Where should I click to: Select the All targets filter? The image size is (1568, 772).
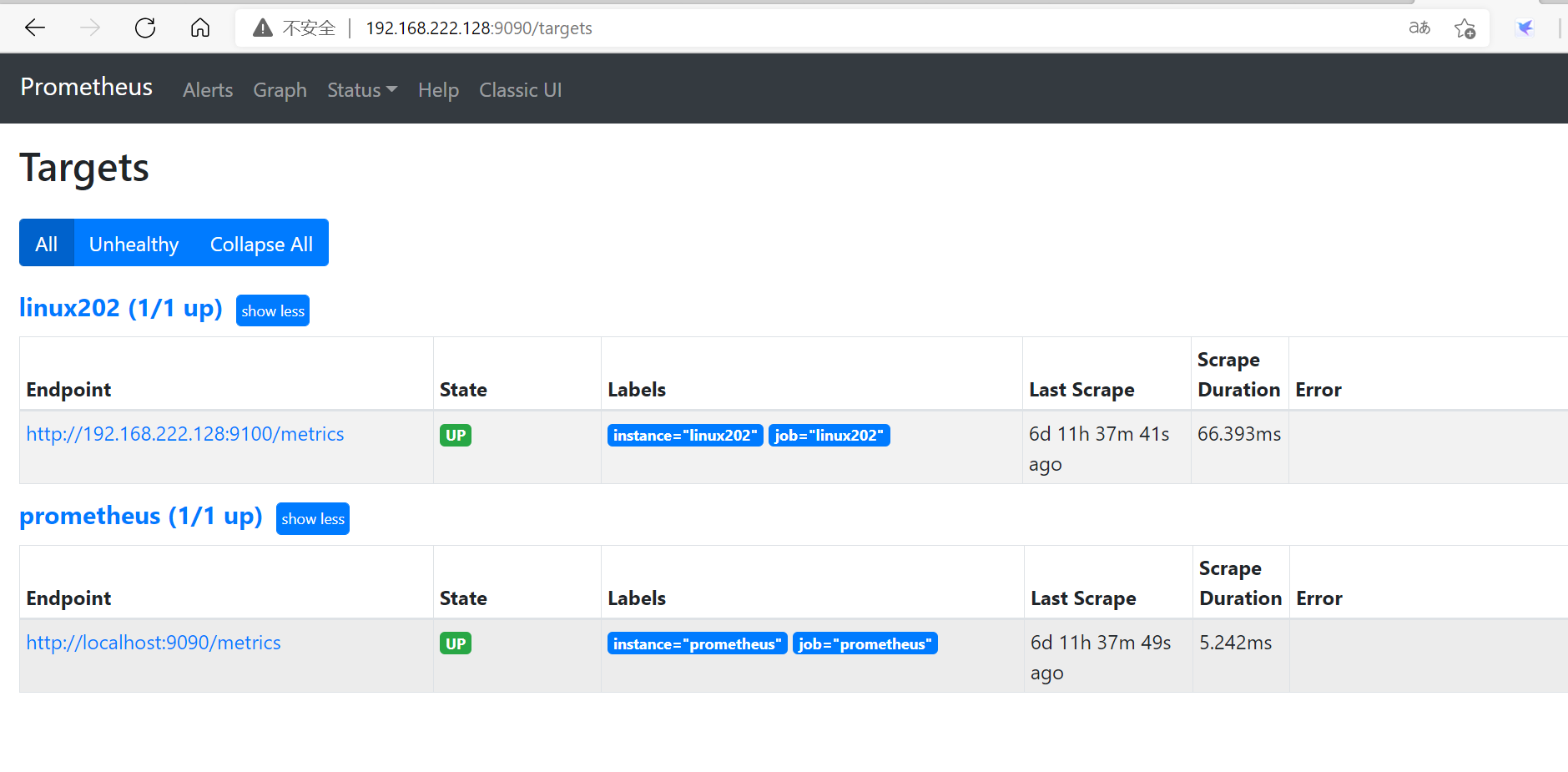coord(47,243)
